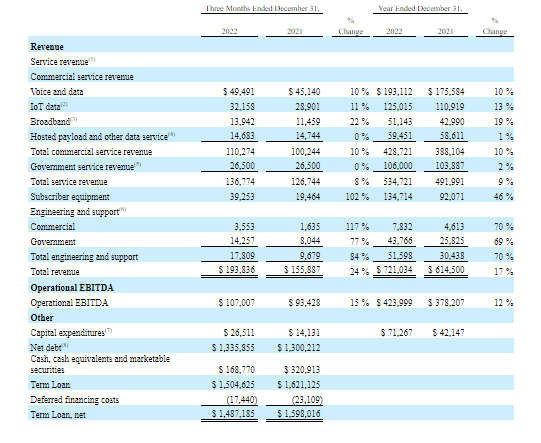This screenshot has height=443, width=541.
Task: Click Operational EBITDA value $ 107,007
Action: 237,303
